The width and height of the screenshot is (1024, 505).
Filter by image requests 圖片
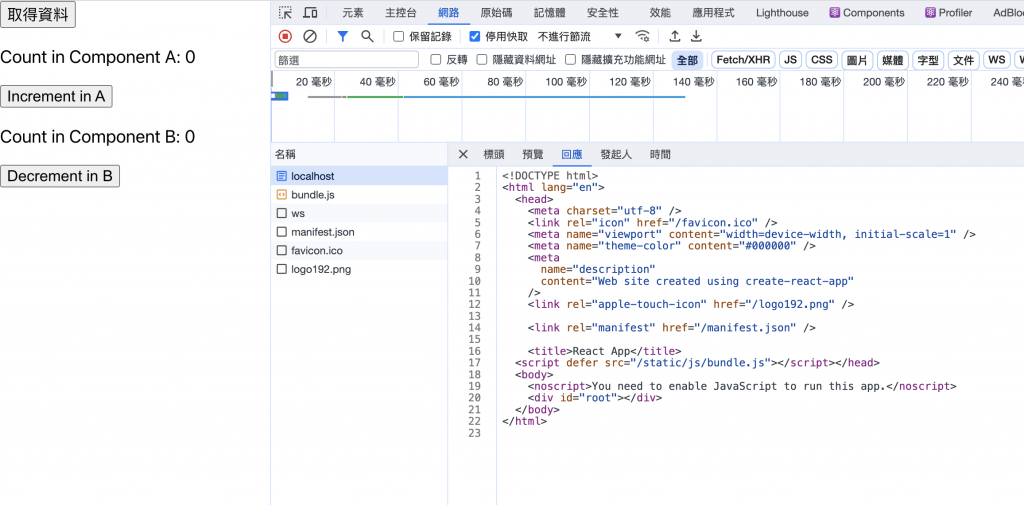click(x=857, y=60)
